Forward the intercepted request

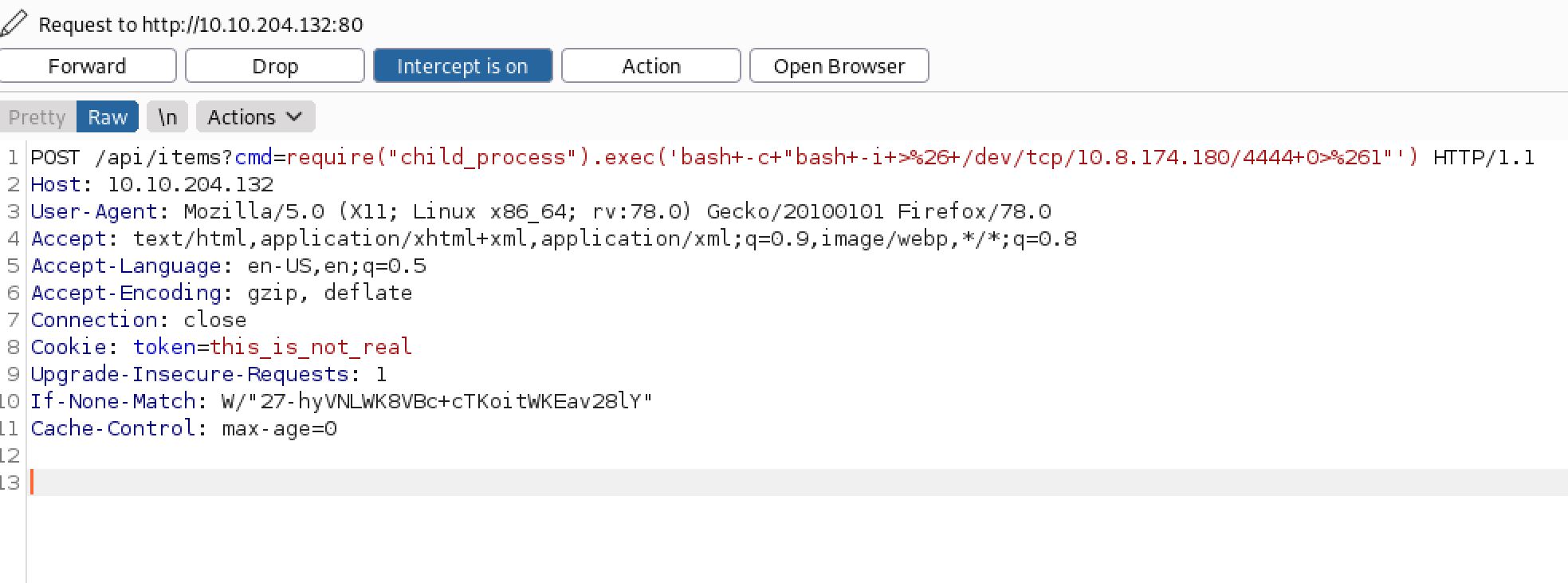[x=87, y=66]
